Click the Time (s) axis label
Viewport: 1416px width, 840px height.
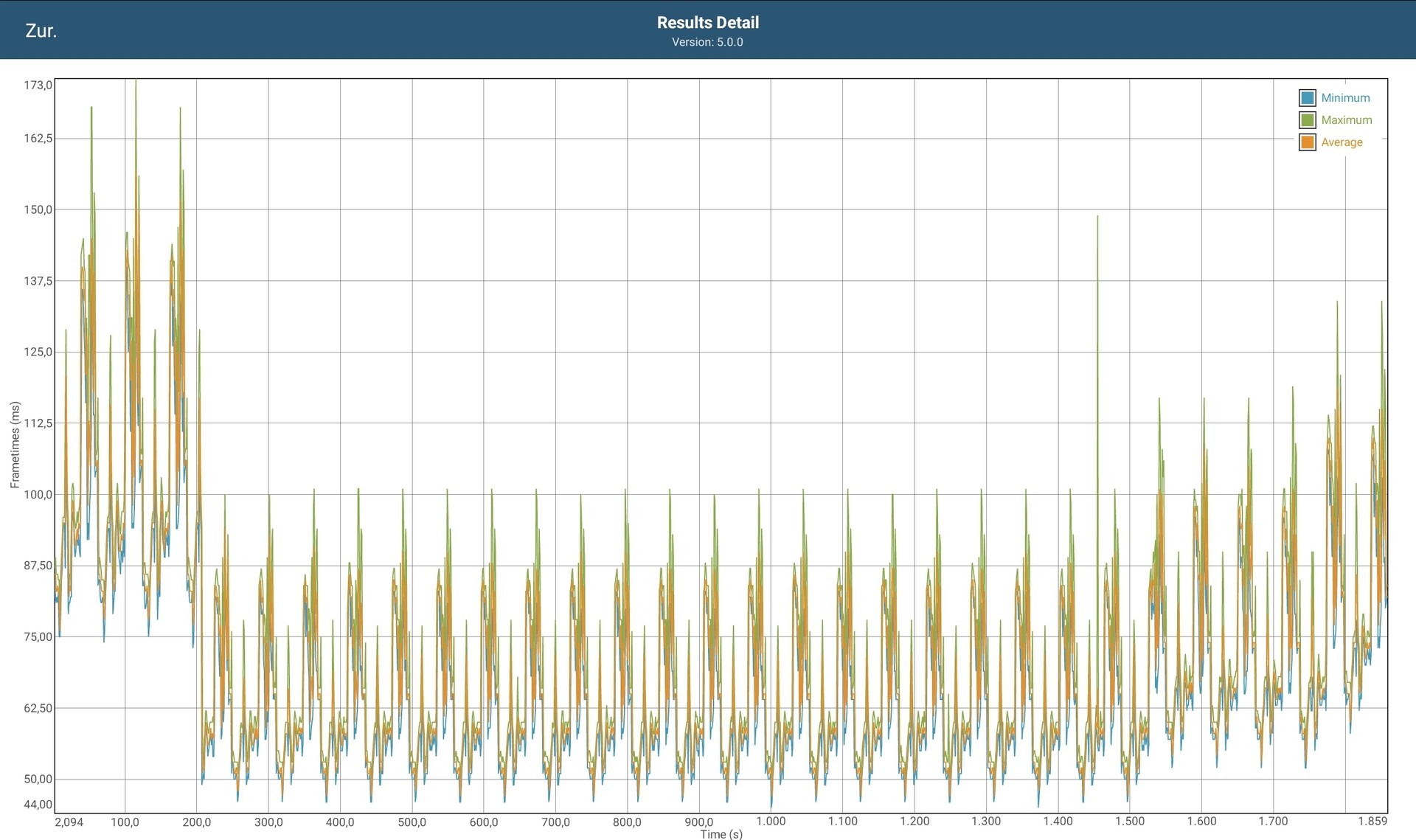(721, 834)
